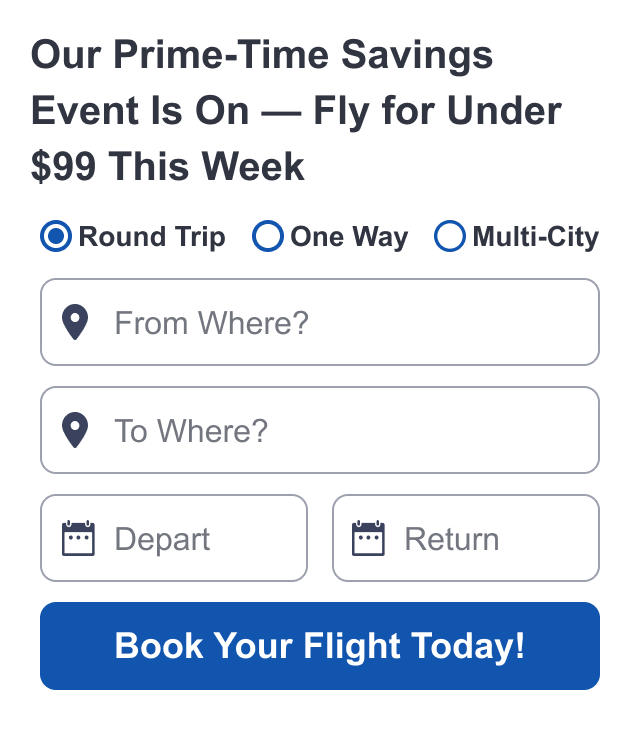This screenshot has width=640, height=730.
Task: Click the '$99 This Week' headline text
Action: (168, 166)
